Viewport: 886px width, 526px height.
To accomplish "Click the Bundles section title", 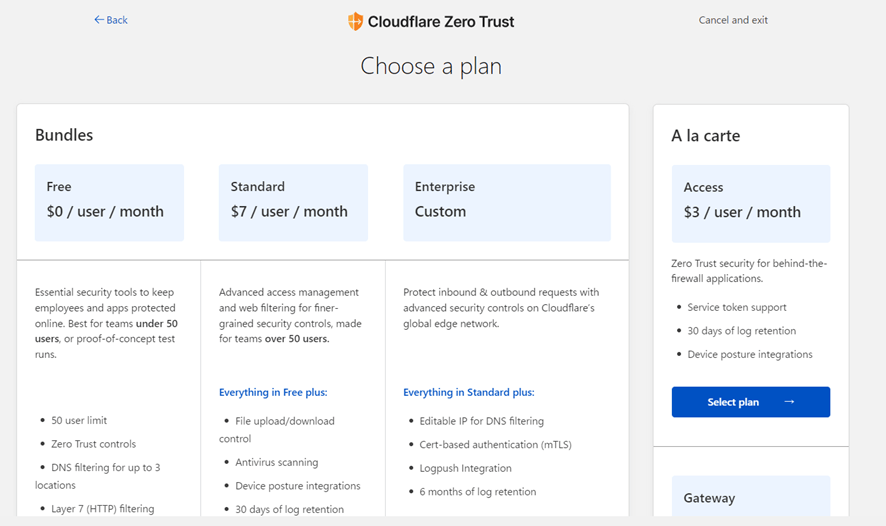I will click(x=64, y=135).
